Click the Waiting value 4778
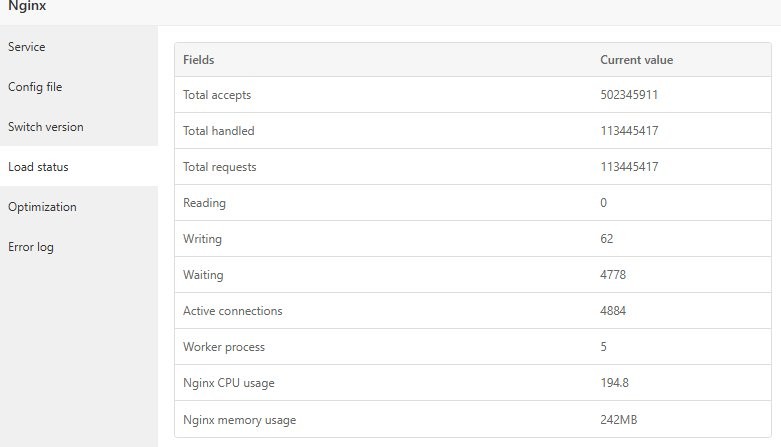The image size is (781, 447). click(613, 275)
